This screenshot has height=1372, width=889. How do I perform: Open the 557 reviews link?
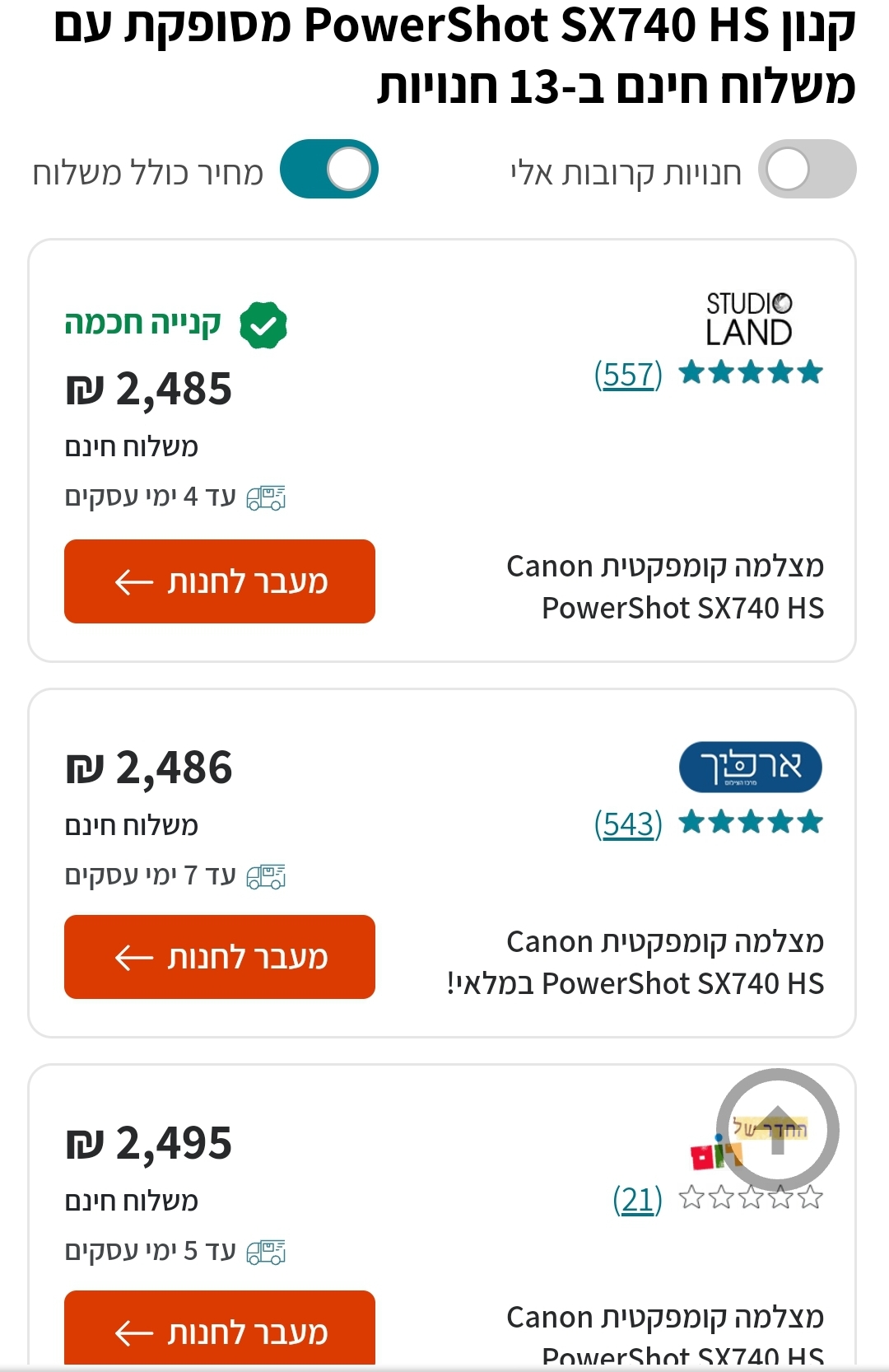tap(628, 375)
